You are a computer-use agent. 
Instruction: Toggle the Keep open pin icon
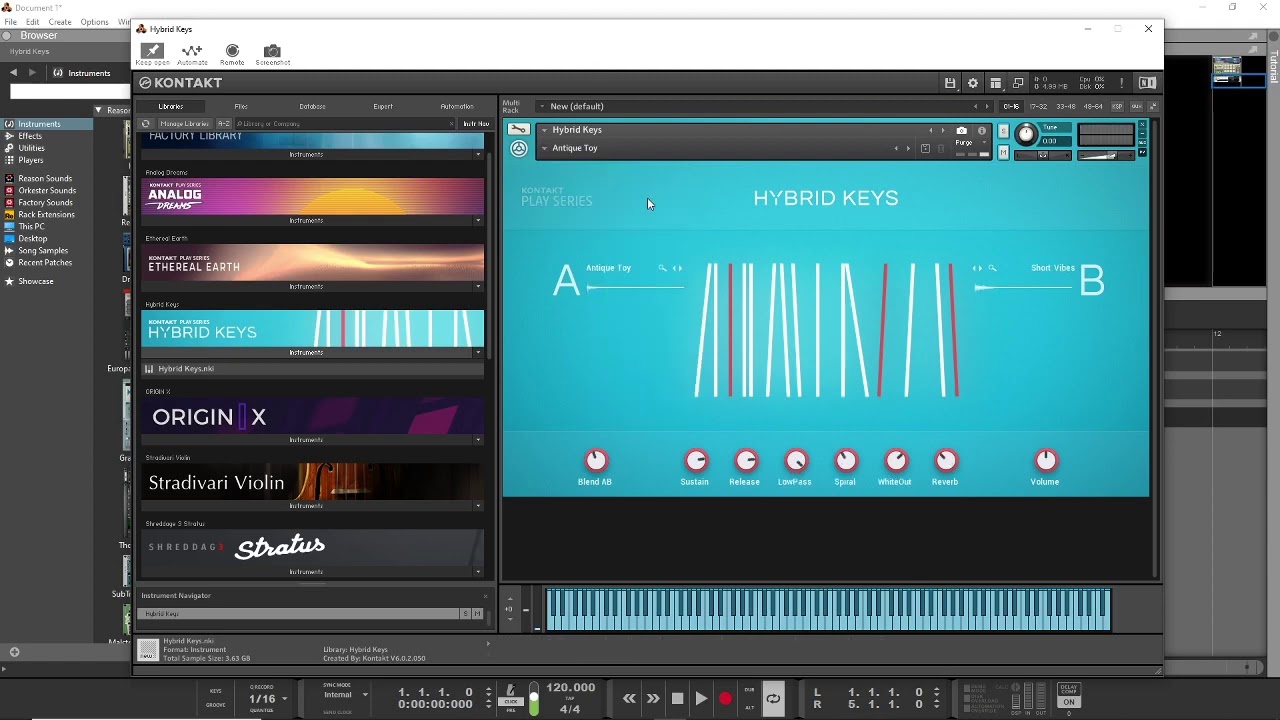(x=152, y=51)
